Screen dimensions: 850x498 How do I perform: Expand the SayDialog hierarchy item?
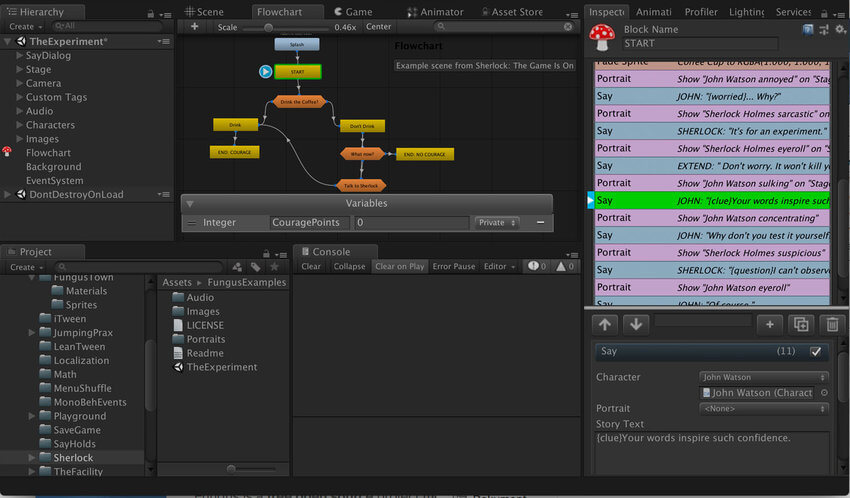point(20,55)
